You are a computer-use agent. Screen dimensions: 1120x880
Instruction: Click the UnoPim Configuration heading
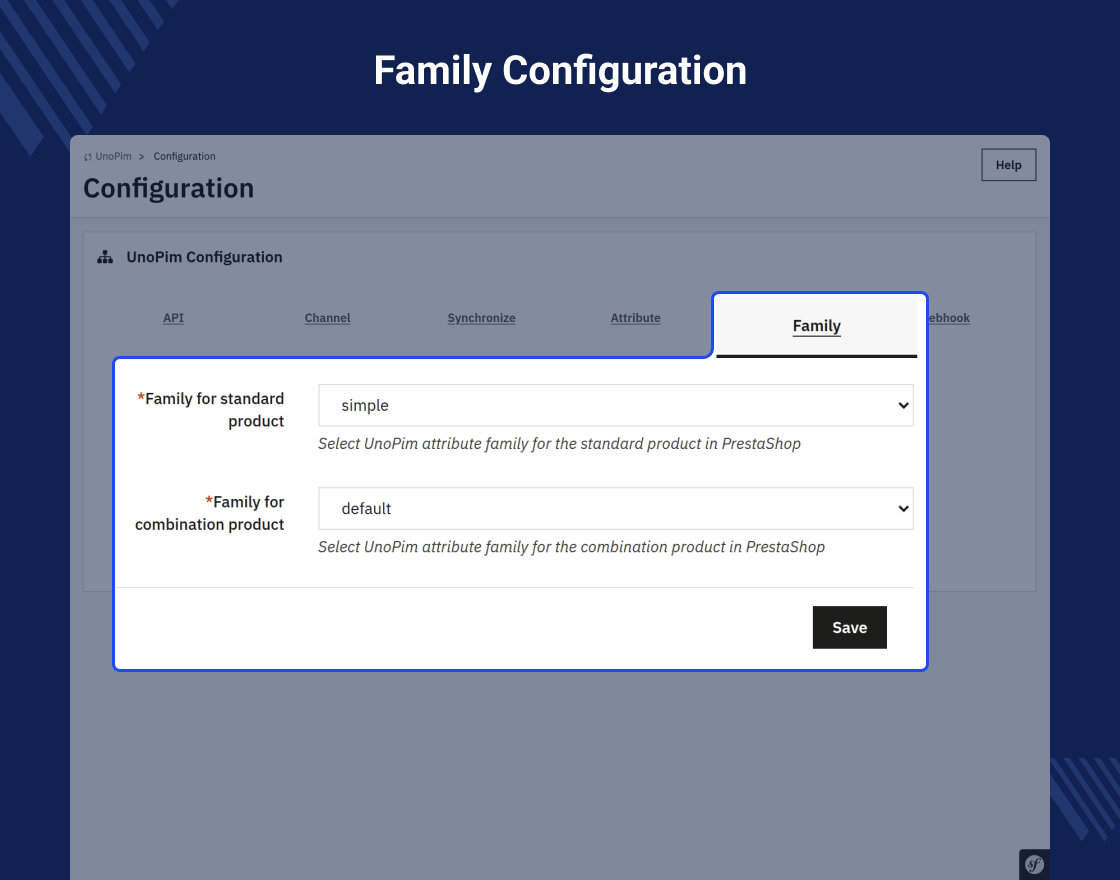[204, 257]
